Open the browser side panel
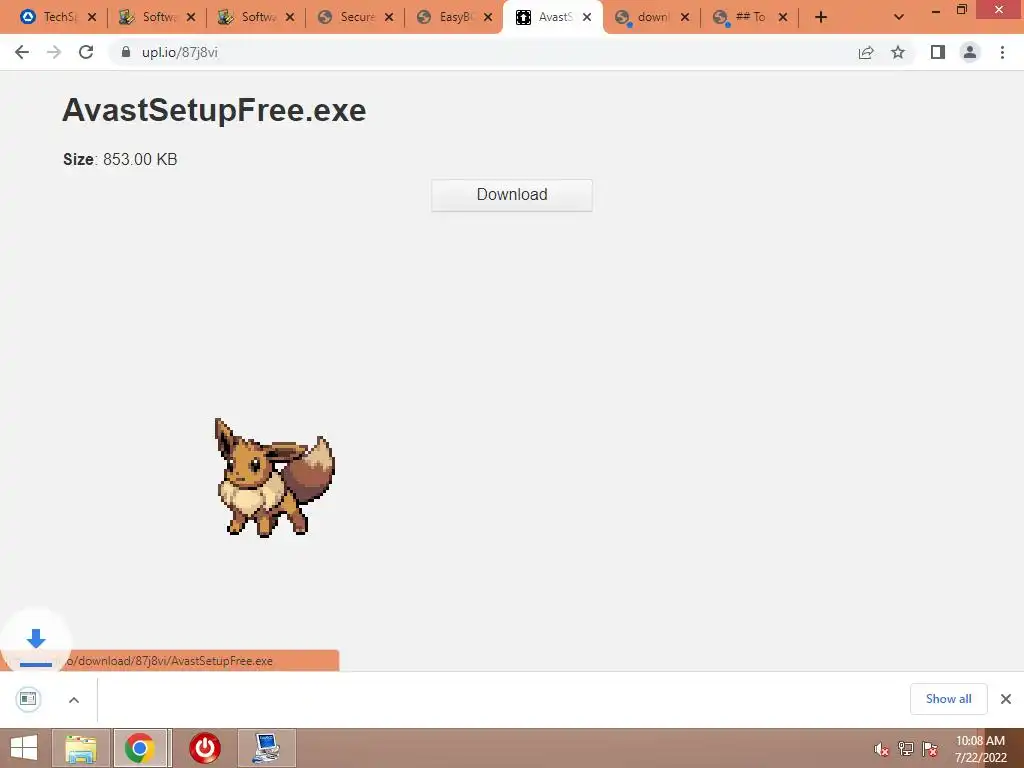1024x768 pixels. (x=938, y=52)
